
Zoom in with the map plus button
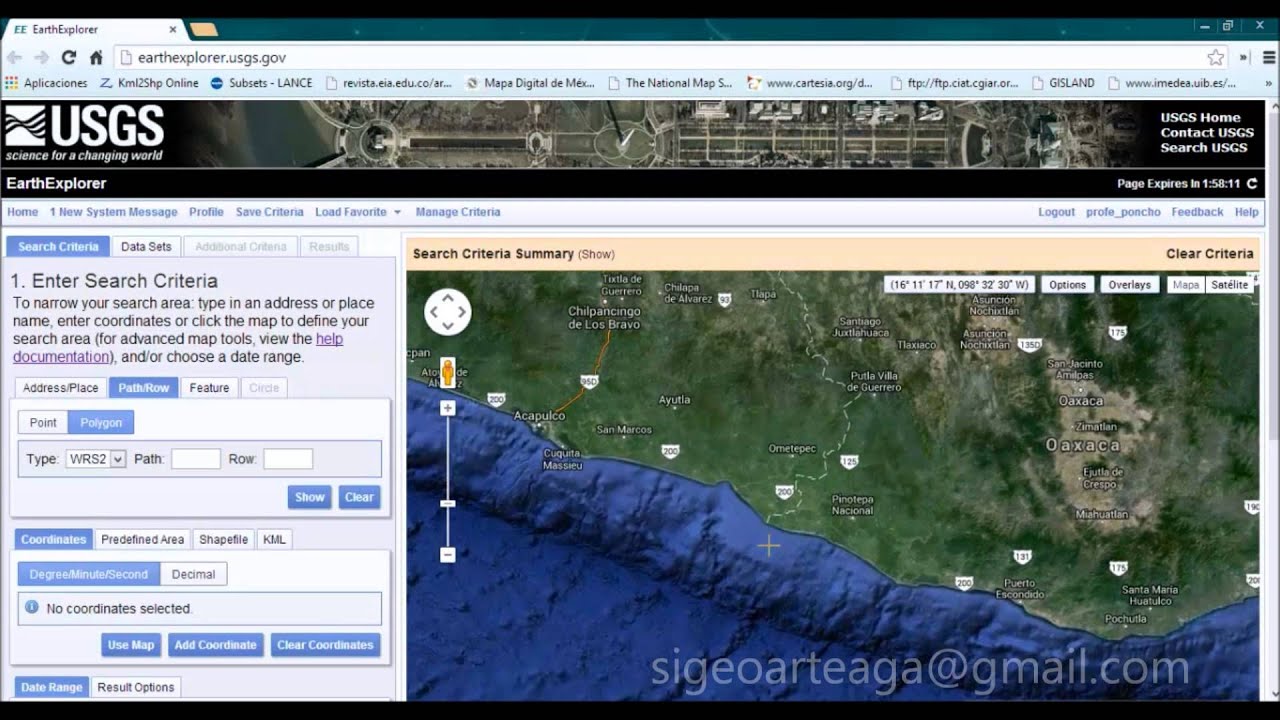click(448, 408)
